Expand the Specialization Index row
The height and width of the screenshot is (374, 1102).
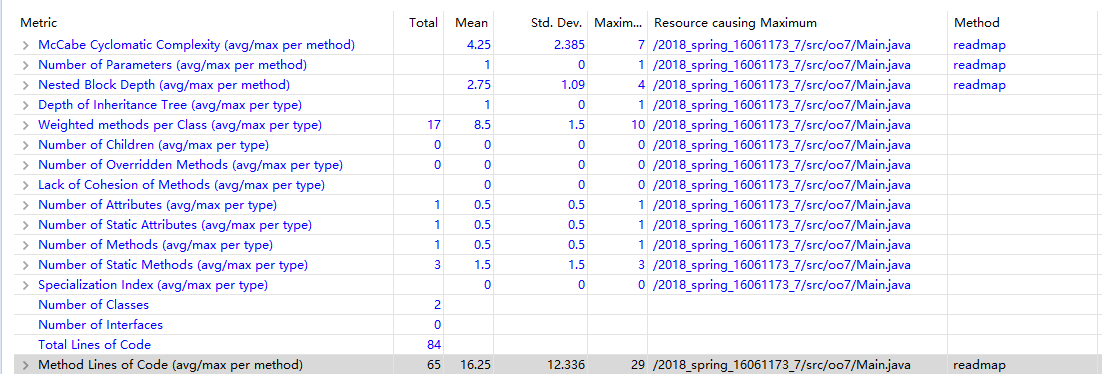25,285
